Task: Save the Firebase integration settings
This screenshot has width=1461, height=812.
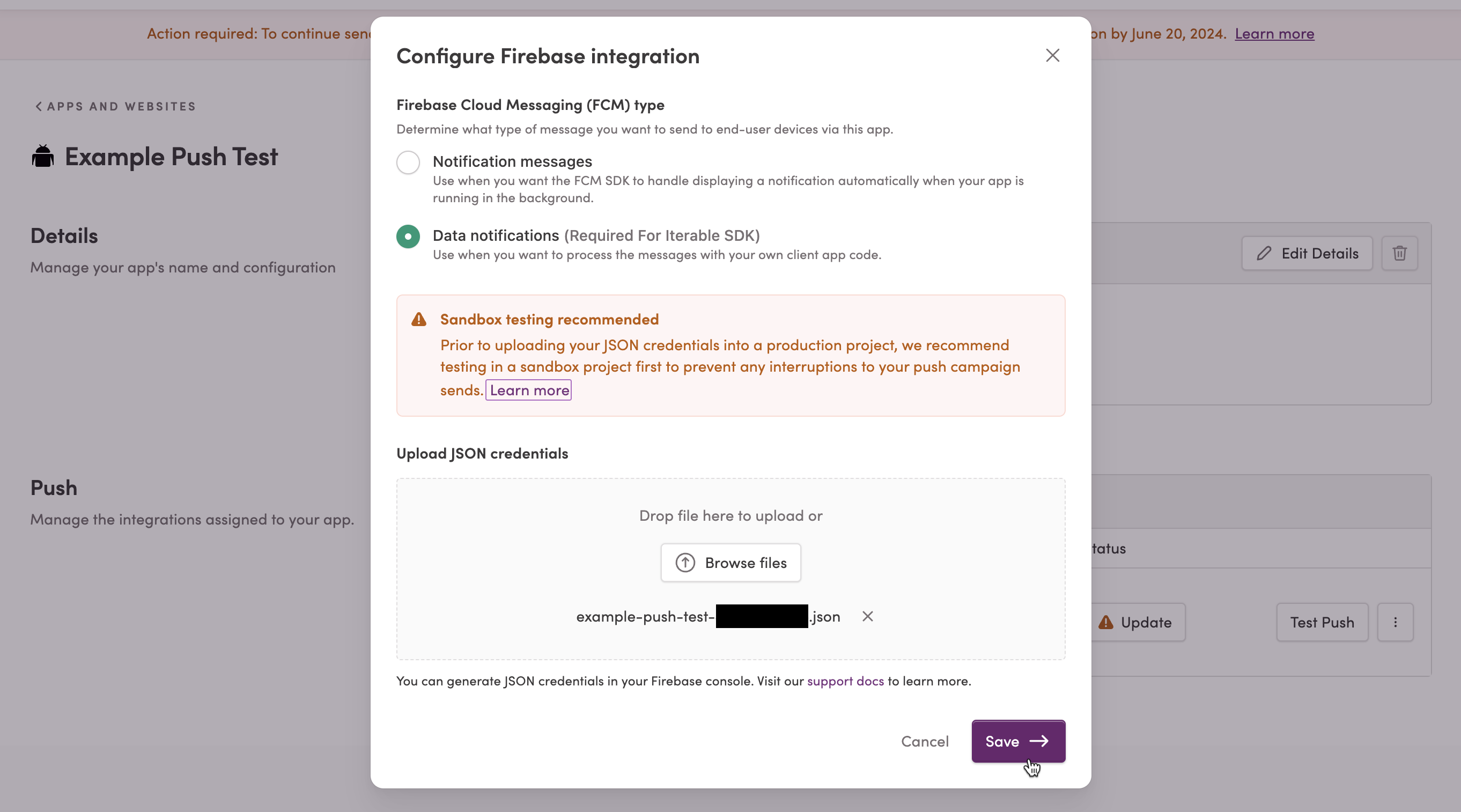Action: pos(1018,742)
